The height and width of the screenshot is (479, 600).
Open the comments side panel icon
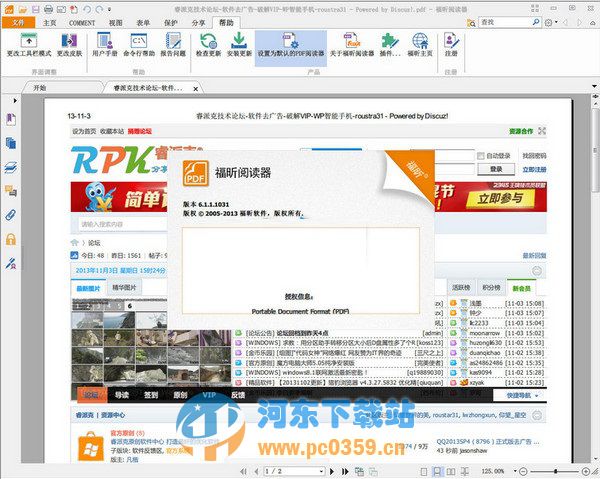click(x=11, y=191)
